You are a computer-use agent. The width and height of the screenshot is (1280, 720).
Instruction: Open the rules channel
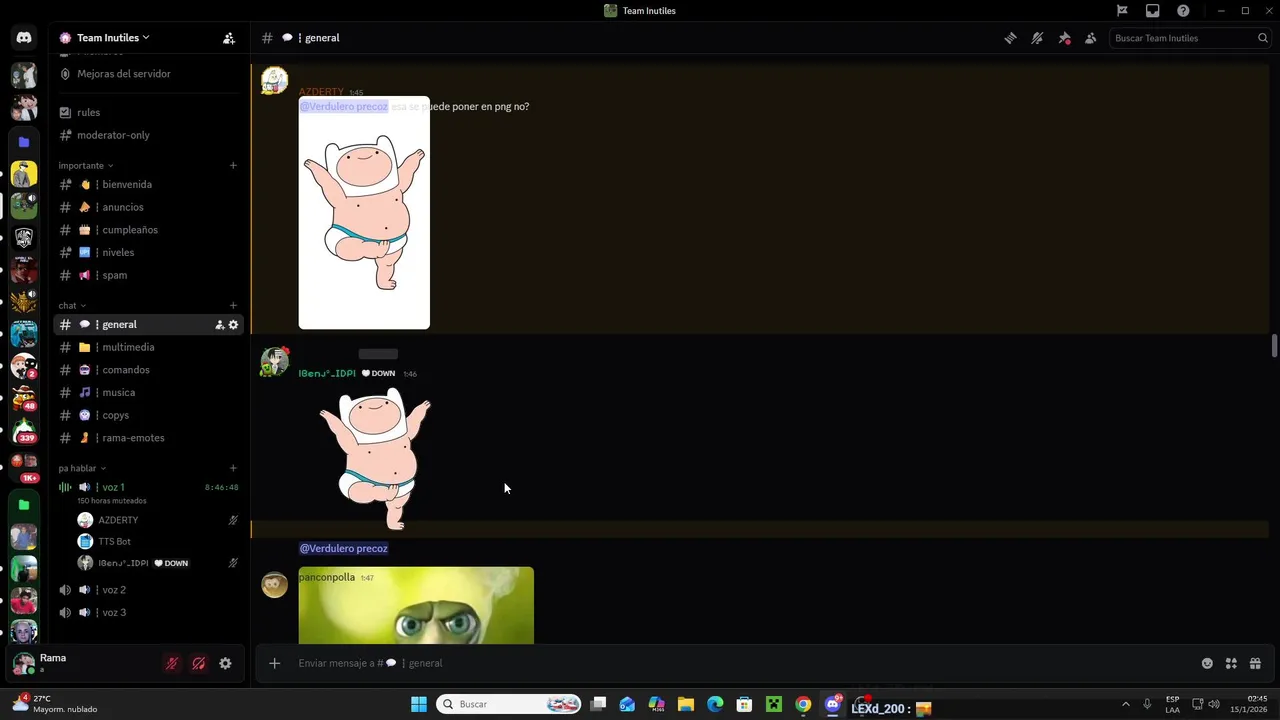[x=148, y=113]
